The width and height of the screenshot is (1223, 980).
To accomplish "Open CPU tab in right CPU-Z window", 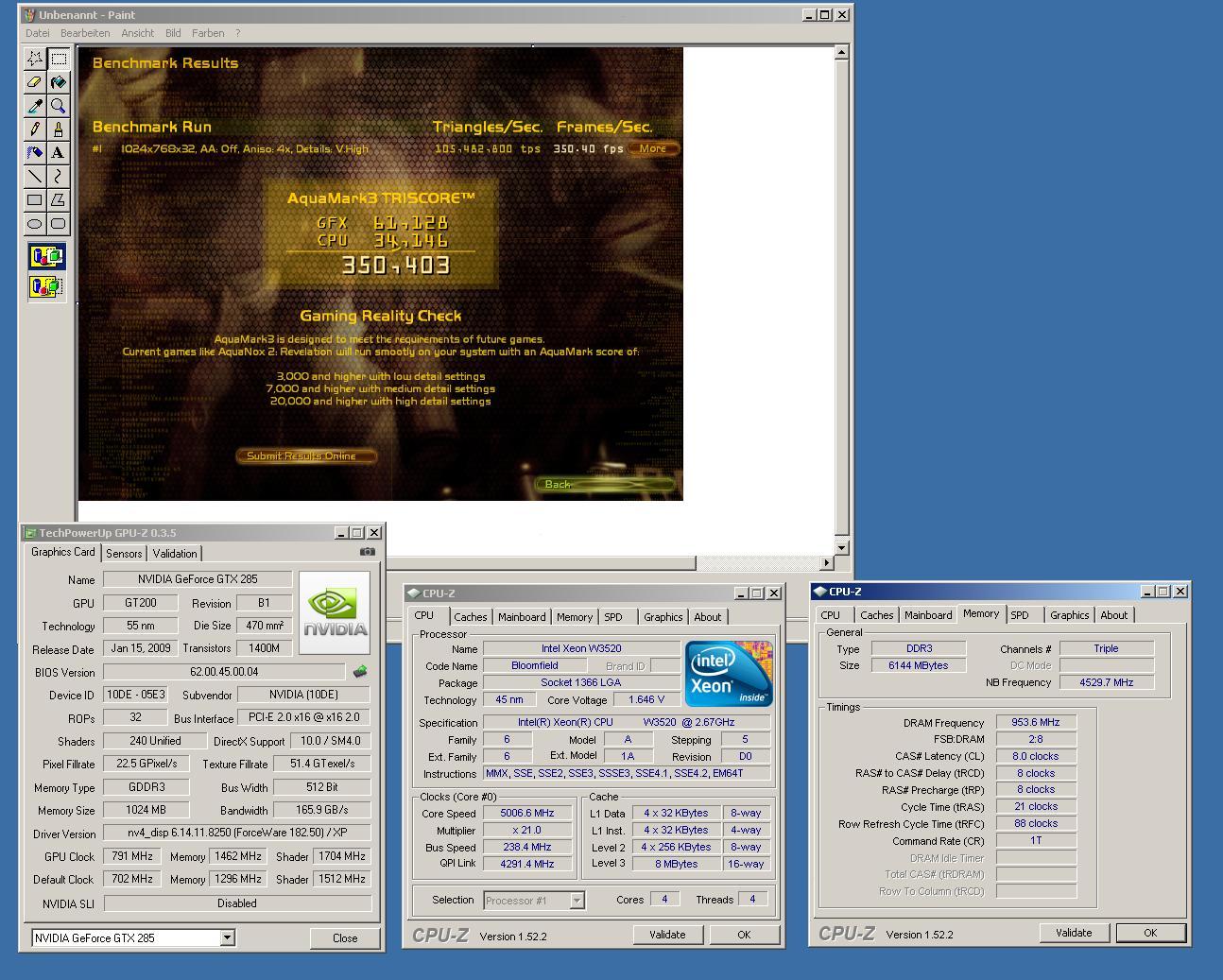I will click(x=831, y=615).
